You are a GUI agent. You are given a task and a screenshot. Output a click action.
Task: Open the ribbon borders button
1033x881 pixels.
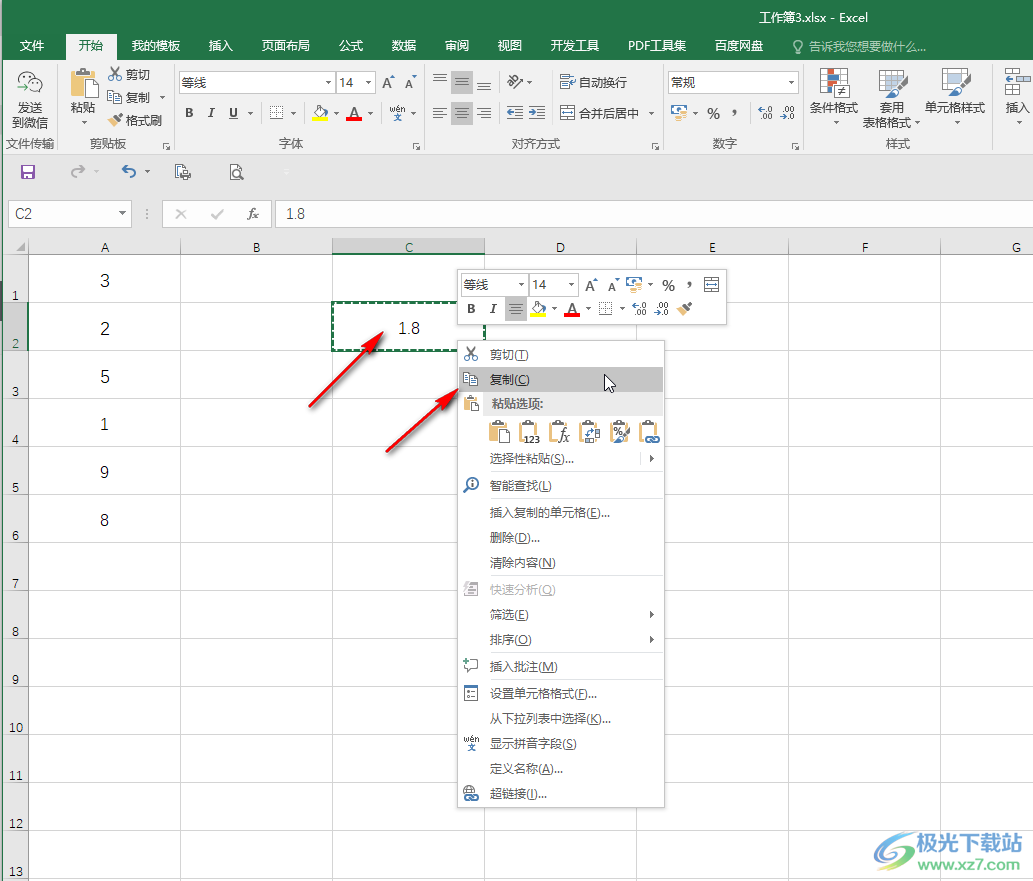coord(277,113)
